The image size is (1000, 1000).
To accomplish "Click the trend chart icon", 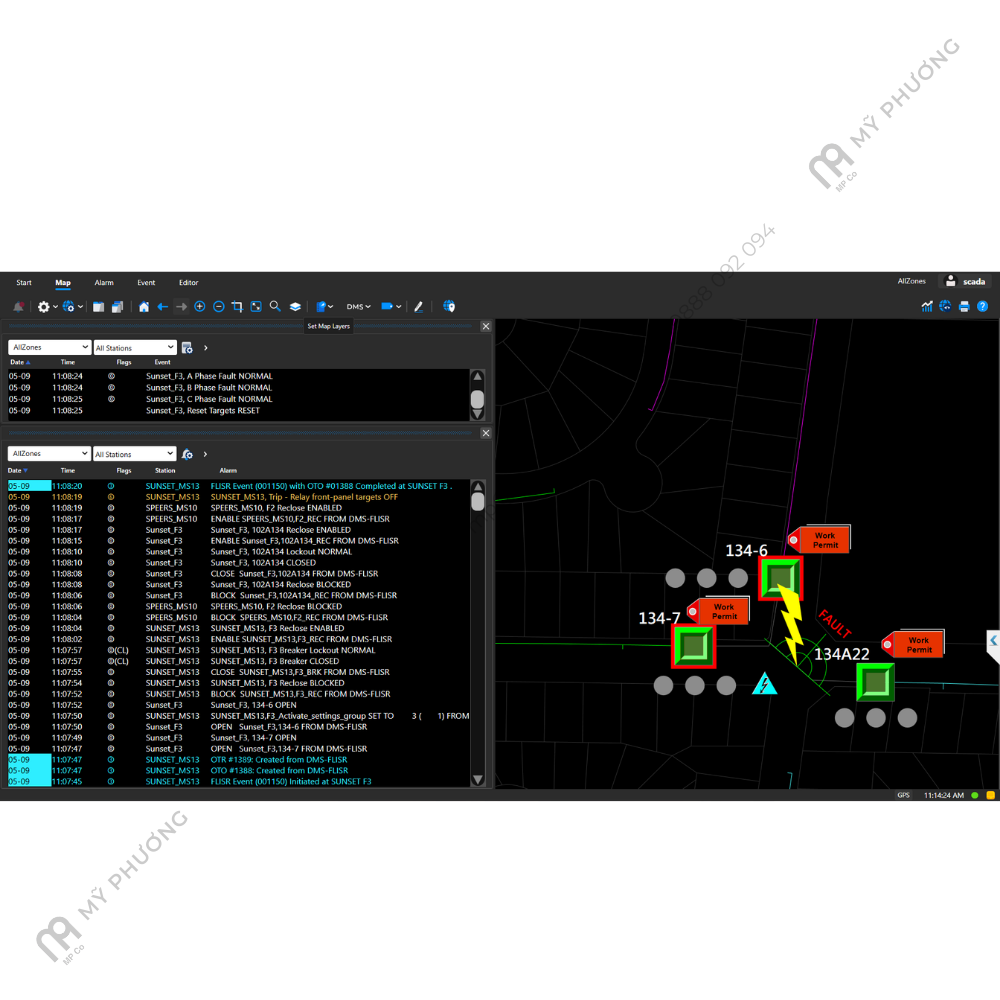I will coord(927,307).
